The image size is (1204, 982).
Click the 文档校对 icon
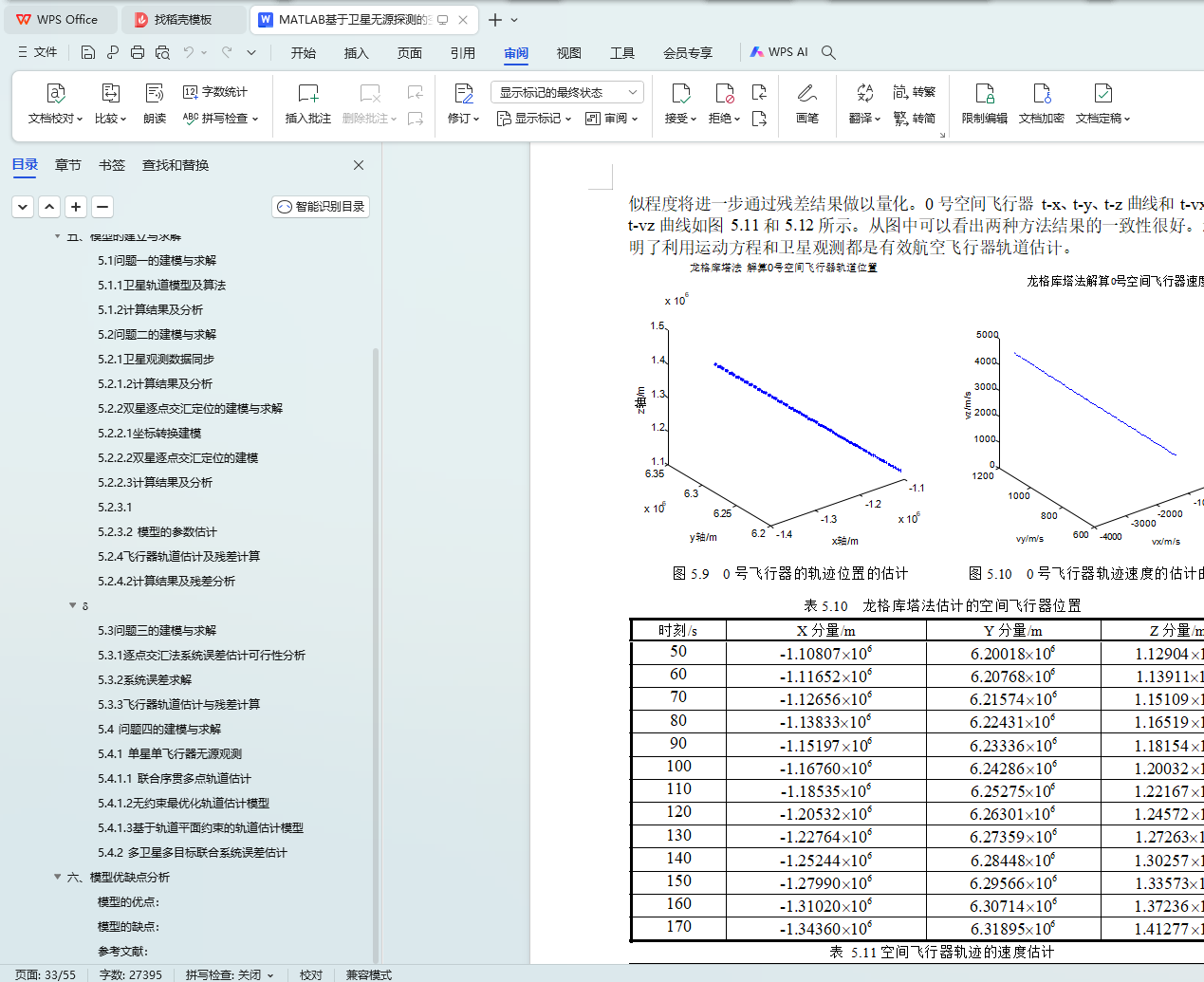point(56,93)
